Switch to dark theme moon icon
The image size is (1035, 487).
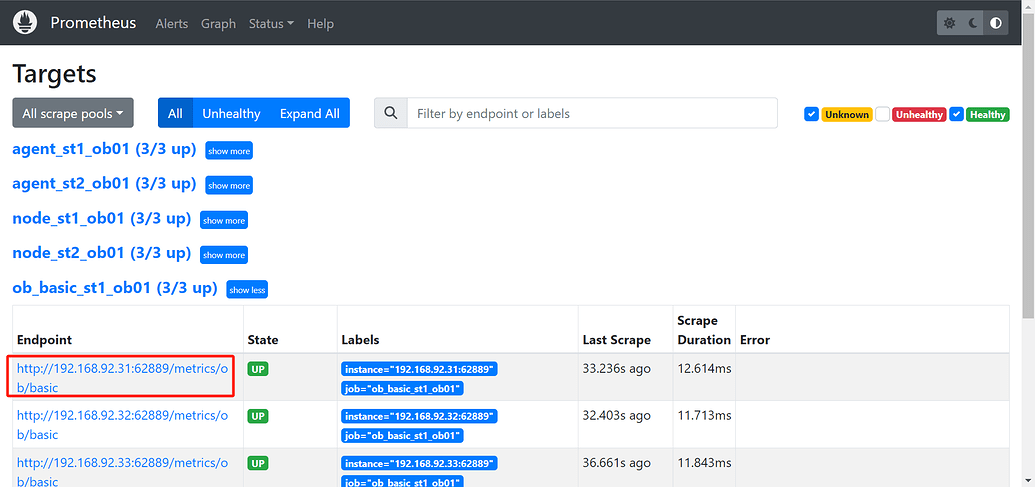tap(973, 23)
